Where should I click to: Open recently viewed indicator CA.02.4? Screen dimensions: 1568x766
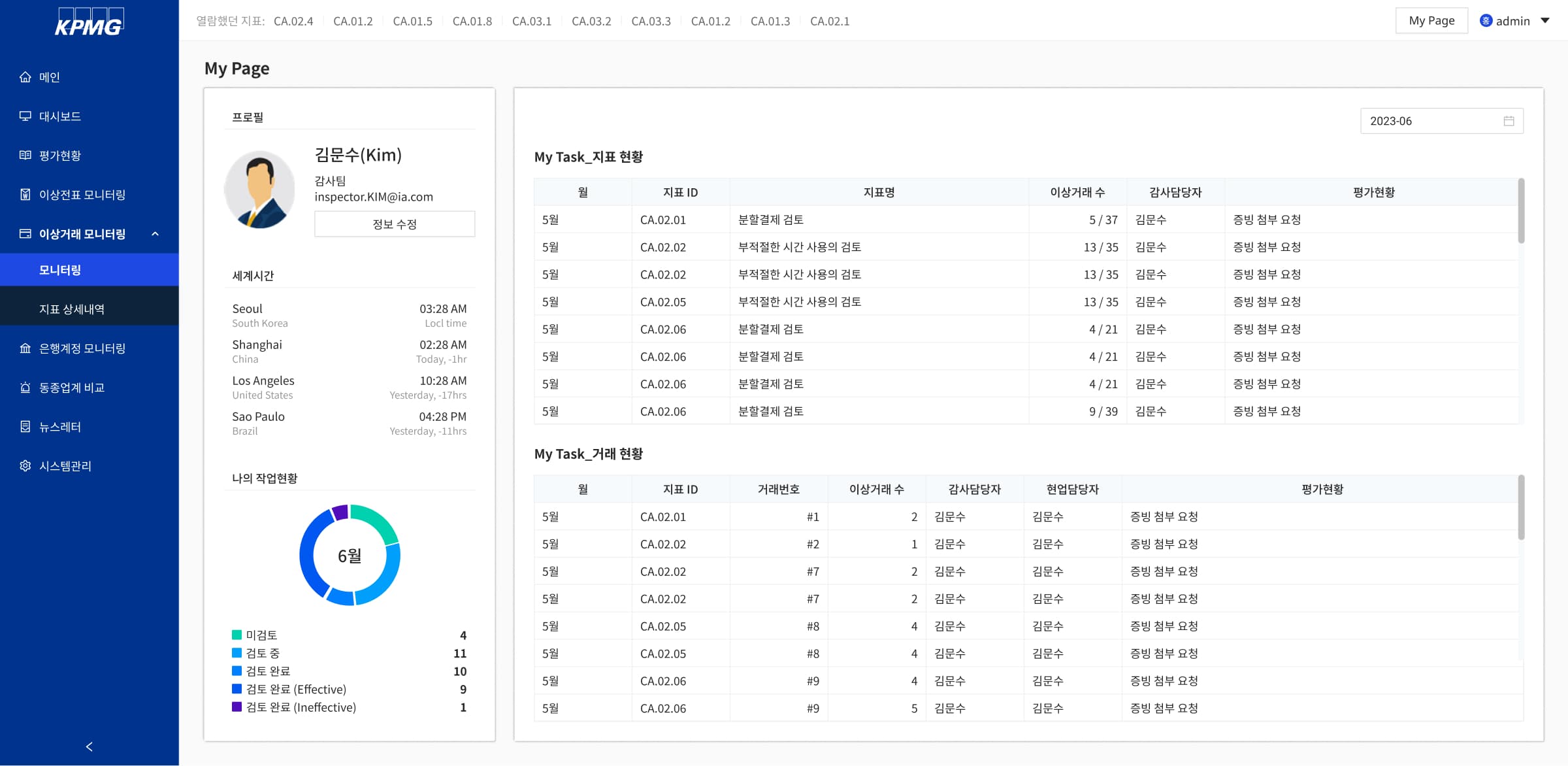(x=293, y=21)
